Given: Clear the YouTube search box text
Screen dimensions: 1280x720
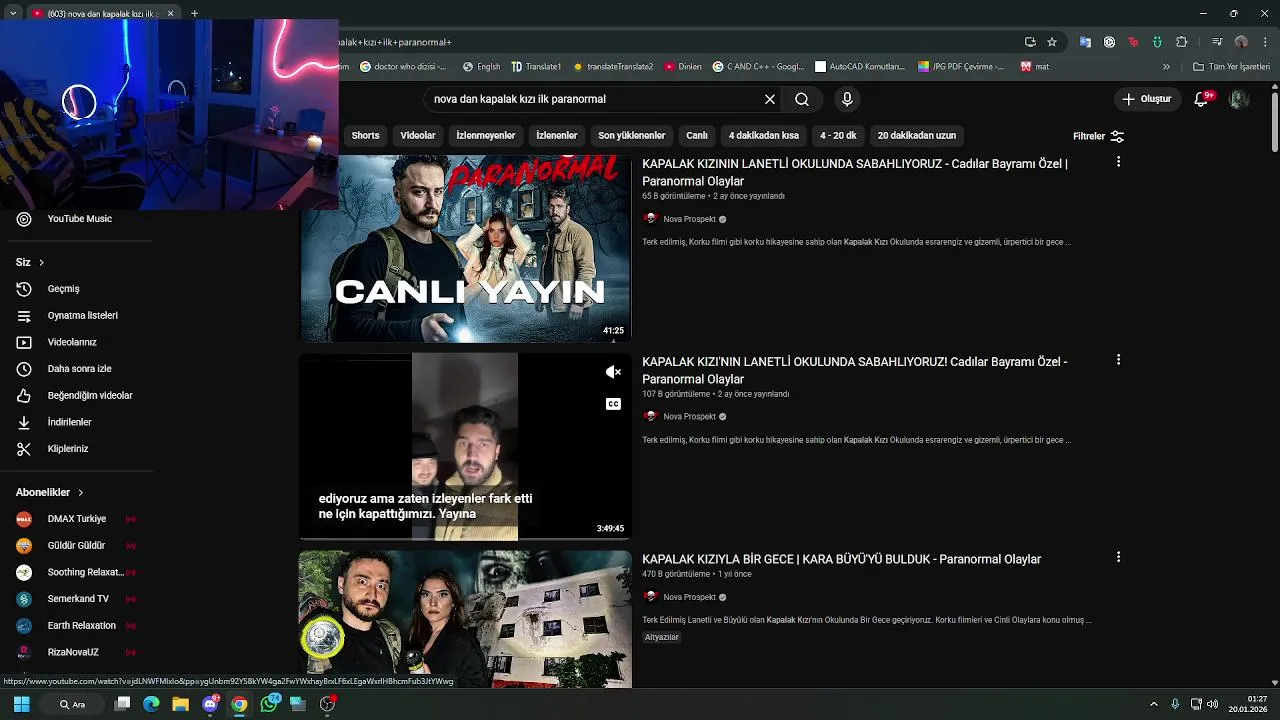Looking at the screenshot, I should pyautogui.click(x=770, y=99).
